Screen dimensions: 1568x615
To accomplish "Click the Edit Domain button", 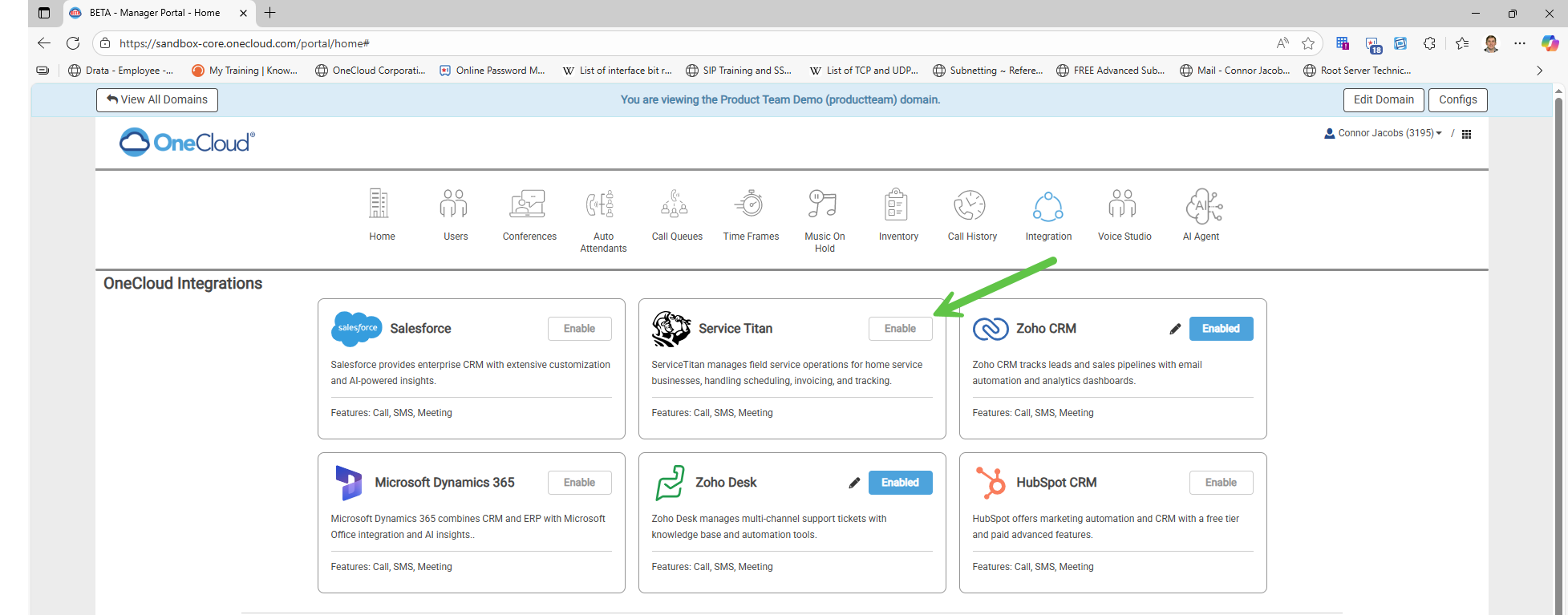I will pos(1384,99).
